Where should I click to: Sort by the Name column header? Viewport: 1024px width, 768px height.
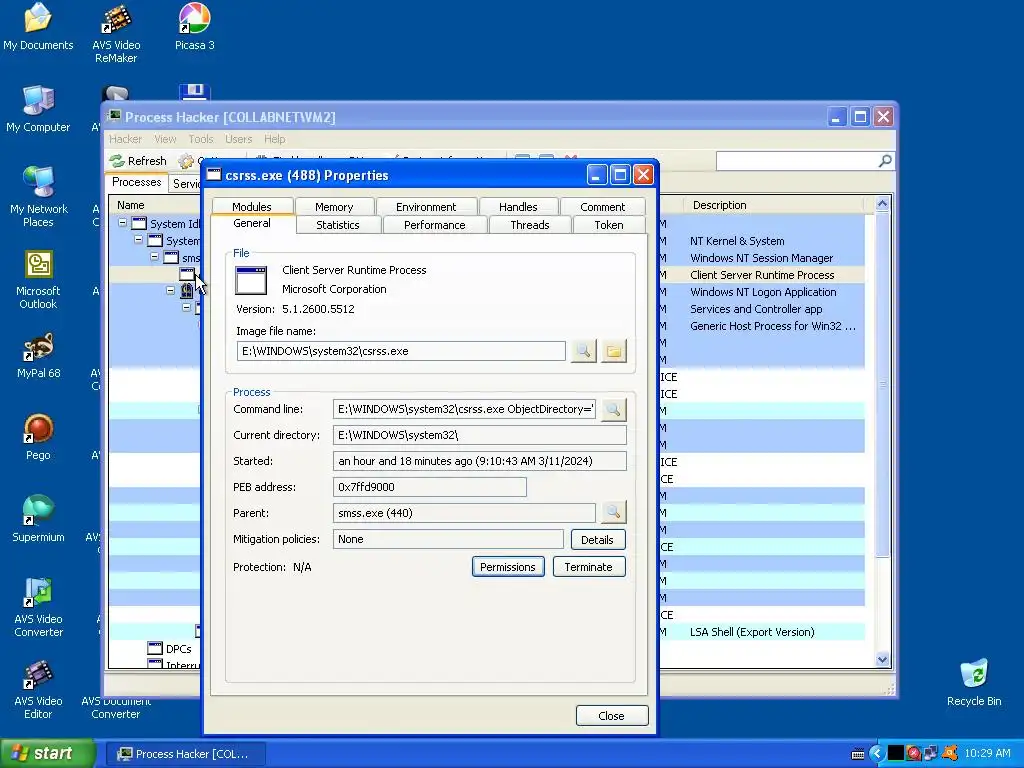(x=155, y=205)
